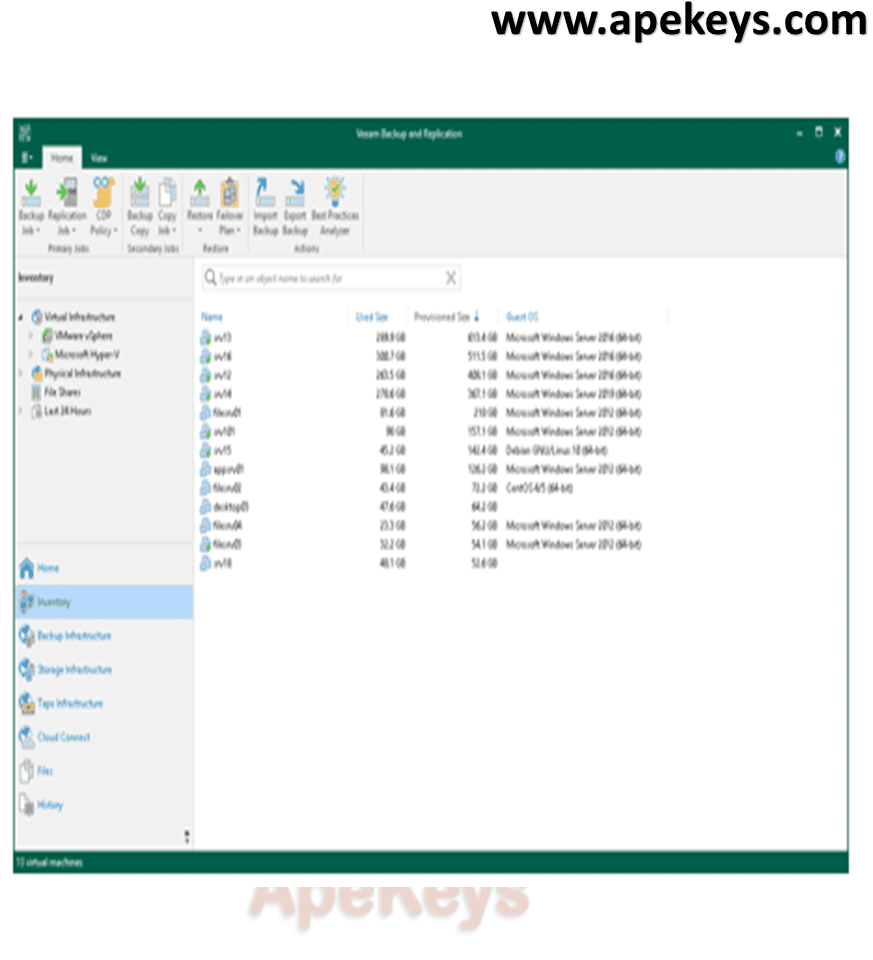Sort by the Guest OS column header
The image size is (873, 960).
(522, 317)
